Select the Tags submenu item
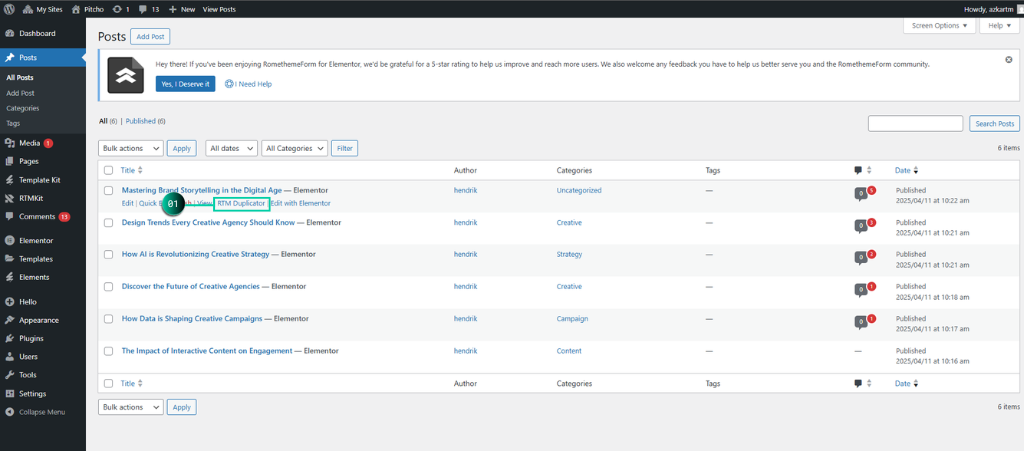The width and height of the screenshot is (1024, 451). (x=13, y=123)
